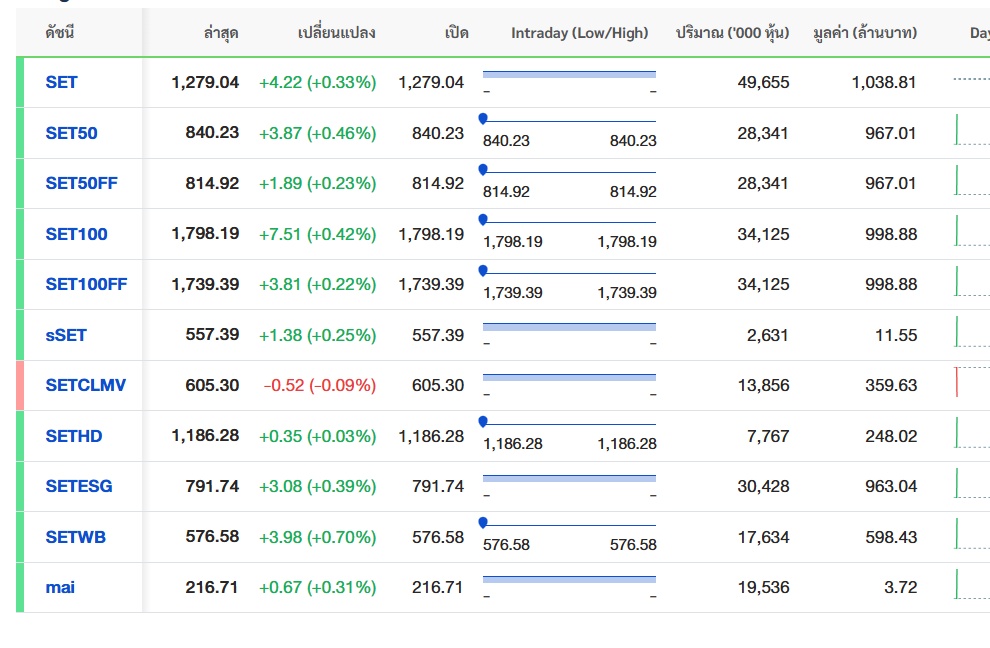Click the SETCLMV index link
This screenshot has width=990, height=648.
(85, 385)
